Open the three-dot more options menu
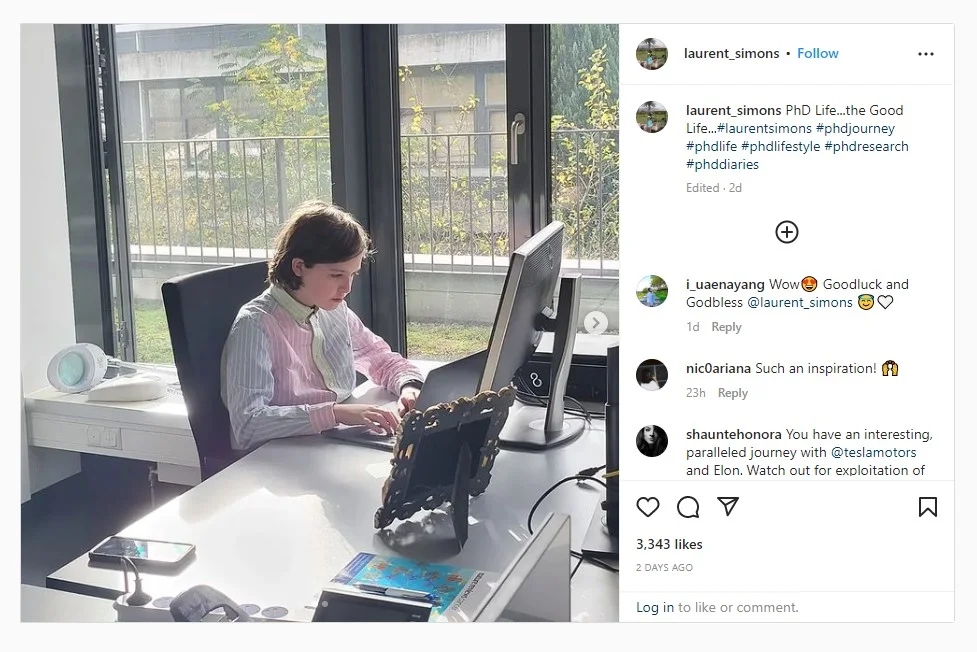977x652 pixels. tap(926, 54)
